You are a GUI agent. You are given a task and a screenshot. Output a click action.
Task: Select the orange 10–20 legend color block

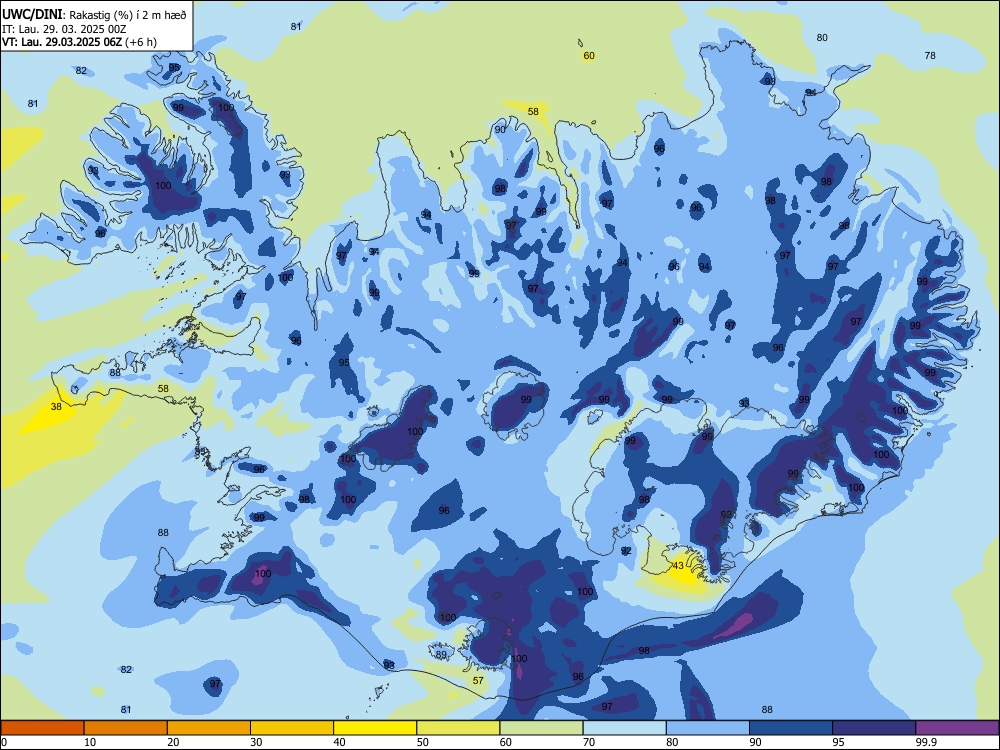(126, 728)
